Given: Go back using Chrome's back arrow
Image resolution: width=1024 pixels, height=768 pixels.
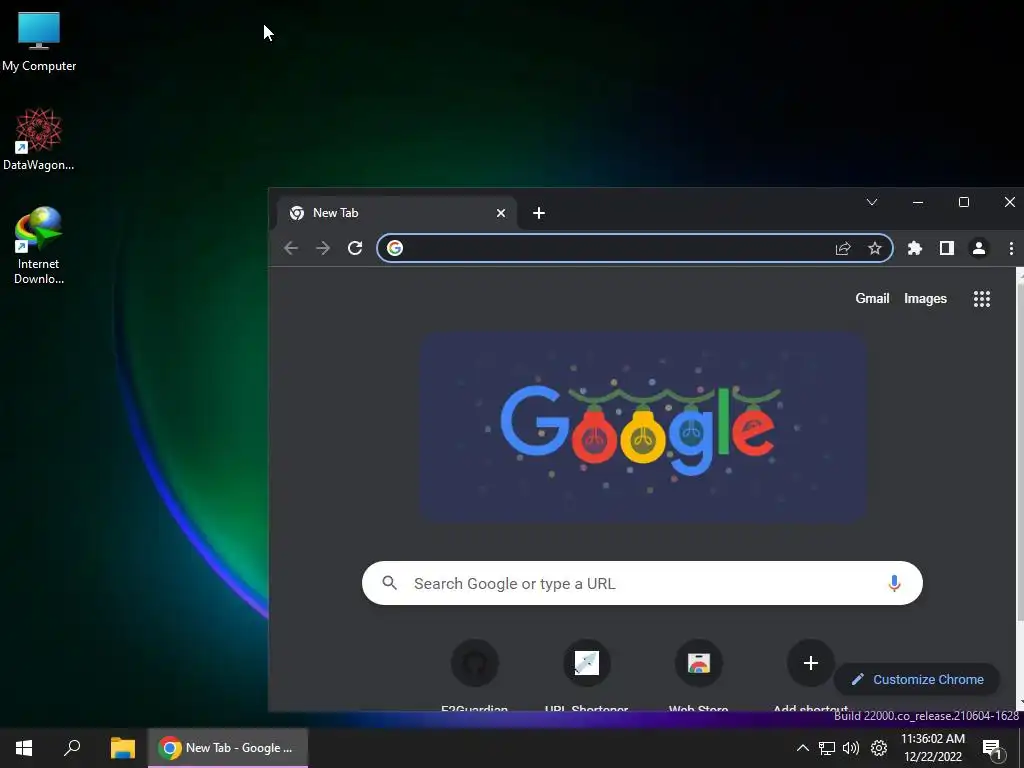Looking at the screenshot, I should point(291,248).
